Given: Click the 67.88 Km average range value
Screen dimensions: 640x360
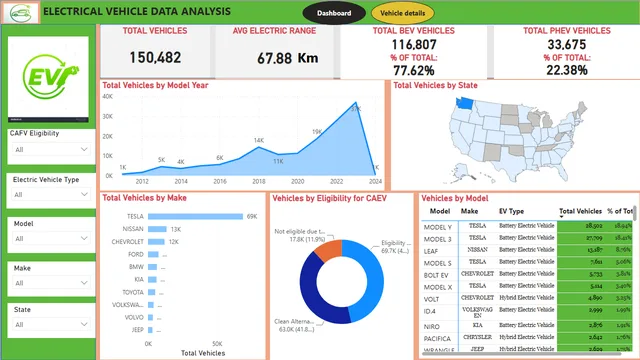Looking at the screenshot, I should [x=287, y=58].
